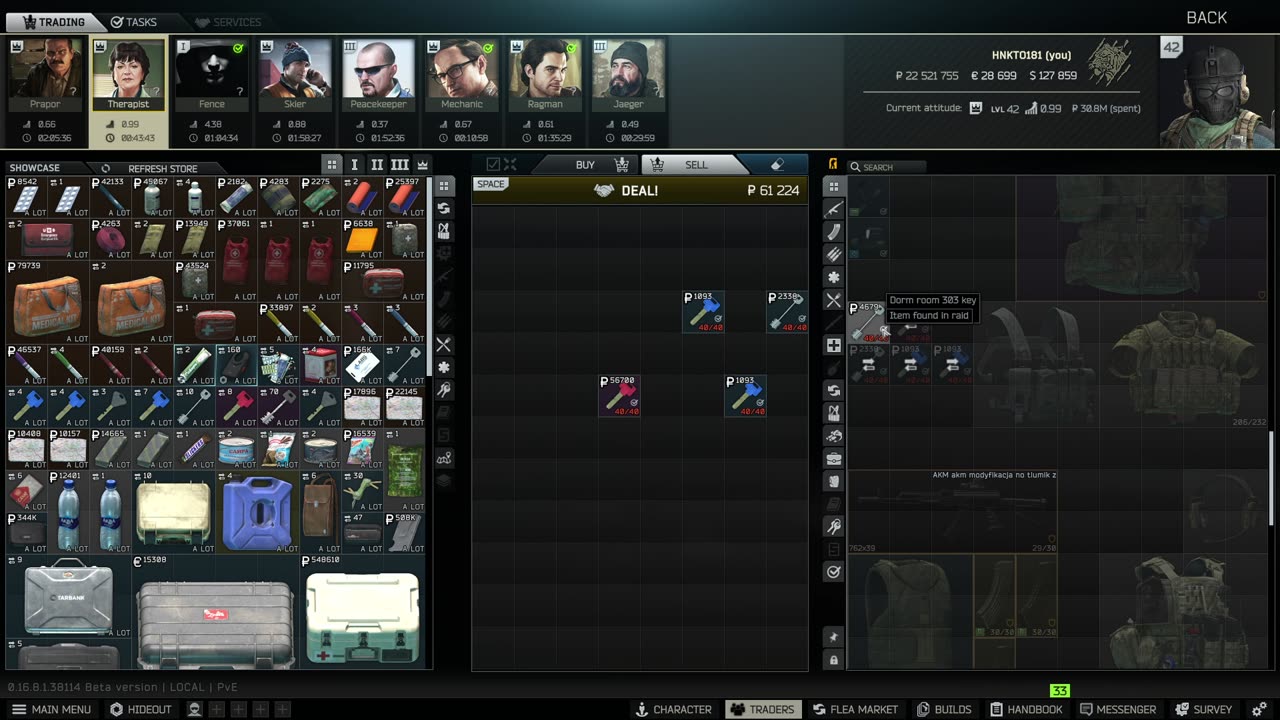This screenshot has height=720, width=1280.
Task: Filter trader store by keys icon
Action: [444, 390]
